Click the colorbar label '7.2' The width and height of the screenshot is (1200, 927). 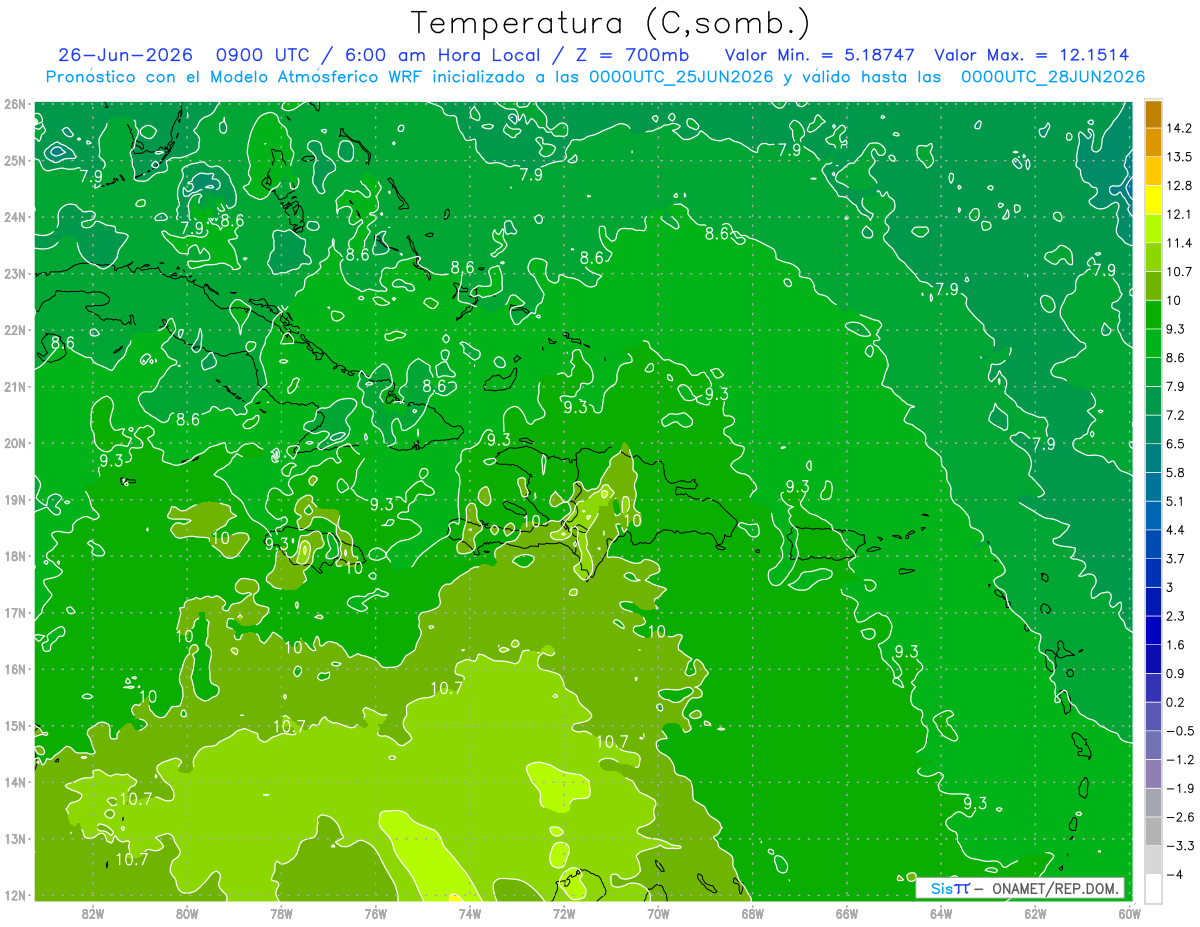(1177, 415)
